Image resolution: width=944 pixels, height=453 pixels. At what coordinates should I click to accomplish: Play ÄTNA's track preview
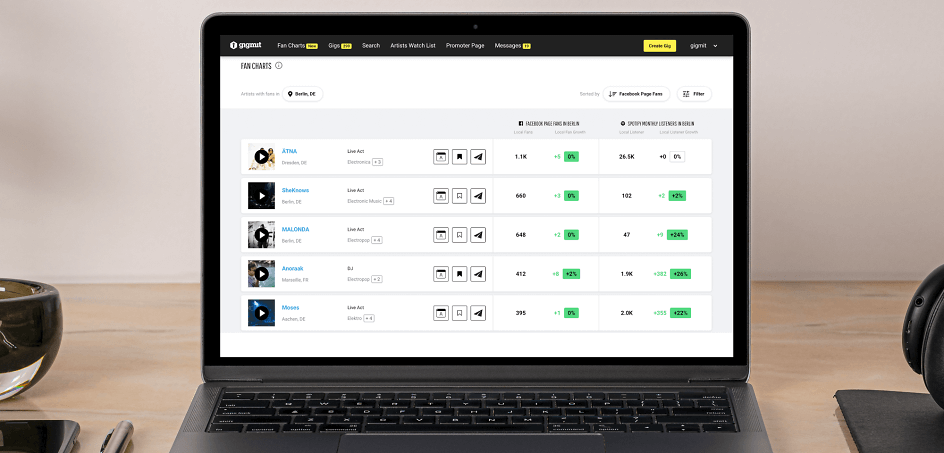click(261, 157)
